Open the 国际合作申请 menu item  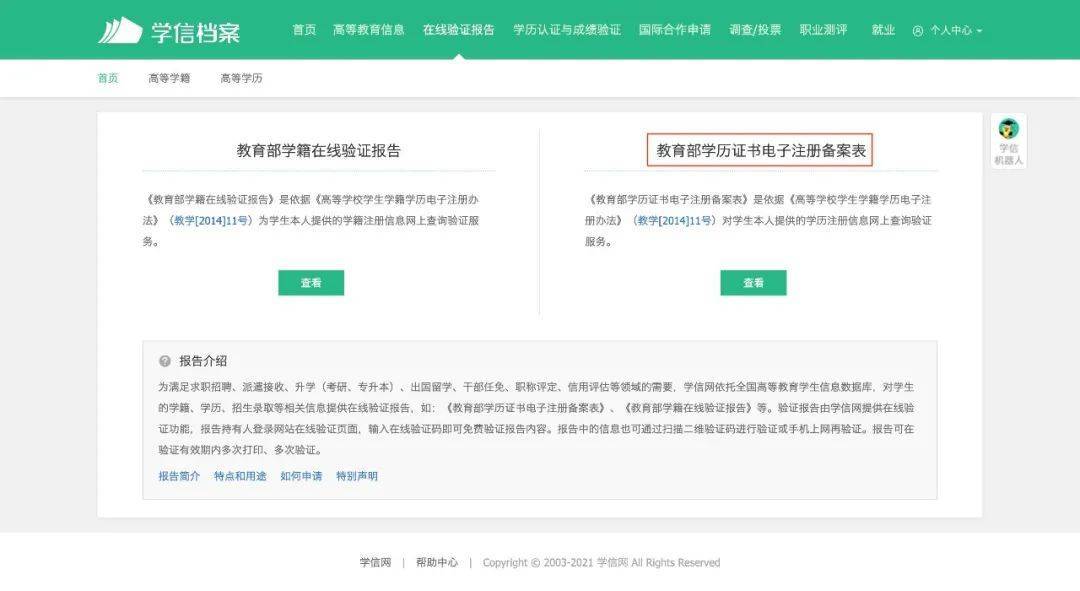[x=674, y=30]
